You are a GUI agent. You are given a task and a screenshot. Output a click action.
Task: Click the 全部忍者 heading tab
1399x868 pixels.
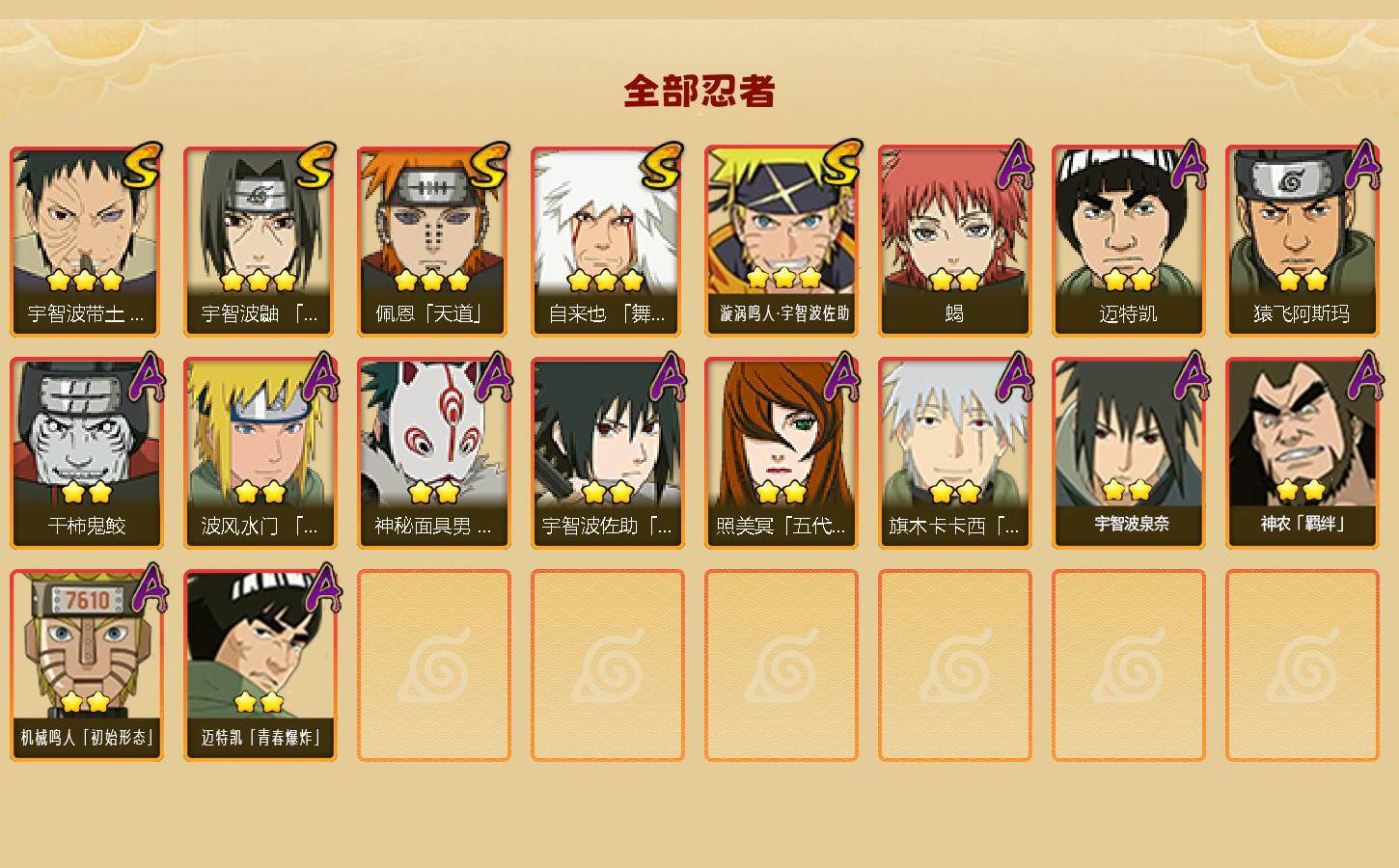[699, 91]
